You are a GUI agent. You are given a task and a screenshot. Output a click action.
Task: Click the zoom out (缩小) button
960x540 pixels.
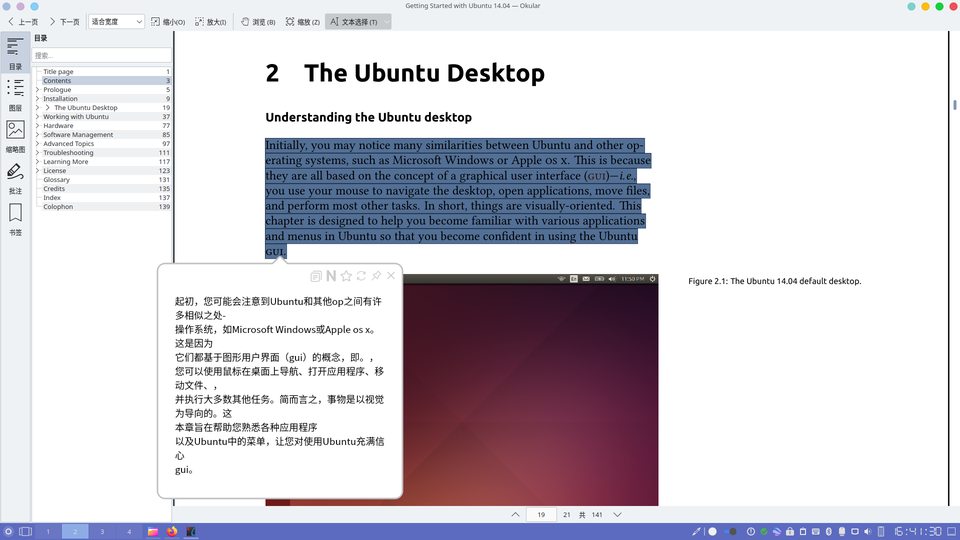168,21
